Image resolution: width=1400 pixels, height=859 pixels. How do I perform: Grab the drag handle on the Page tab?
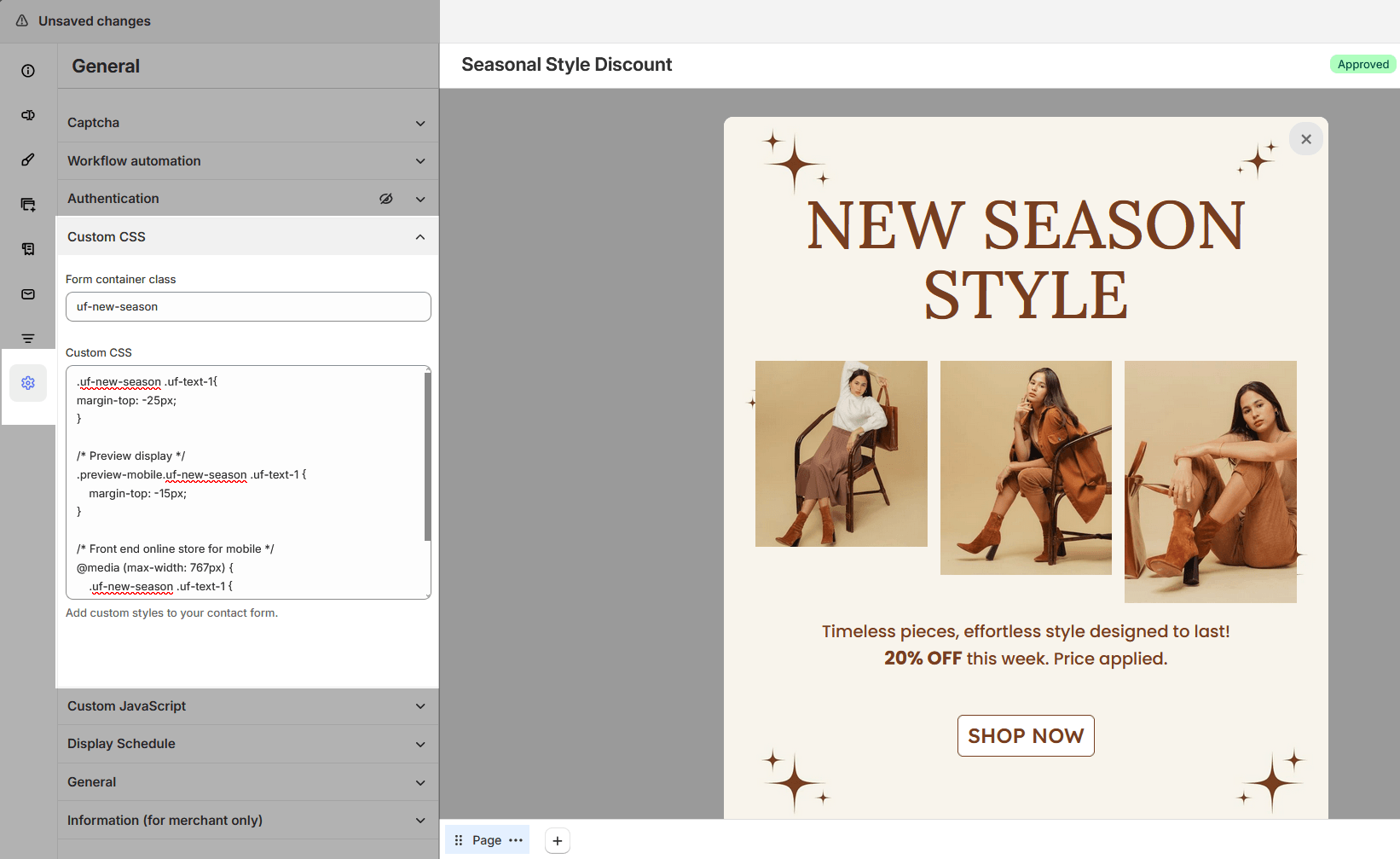459,840
